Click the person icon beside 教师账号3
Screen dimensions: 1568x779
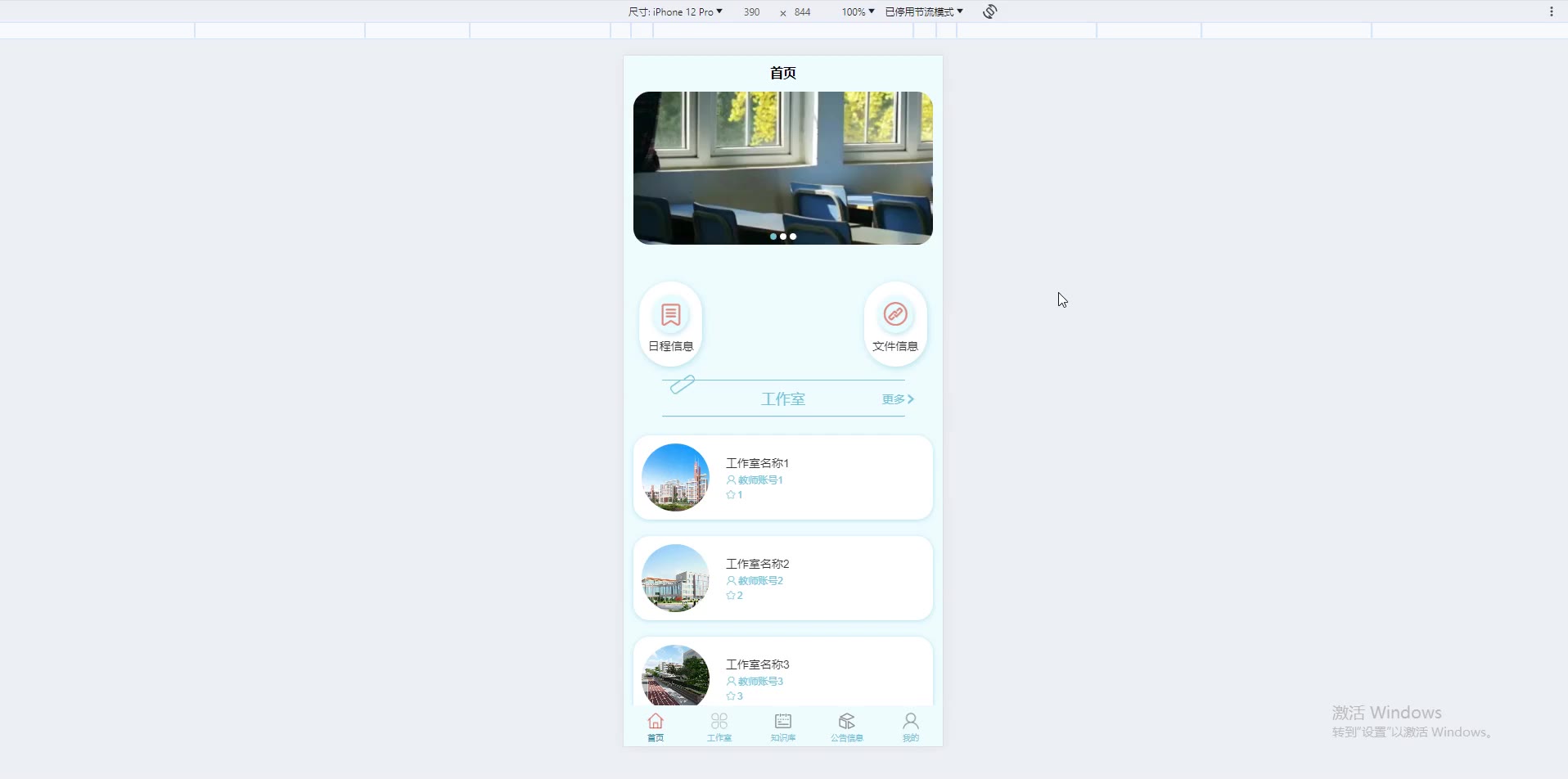731,682
